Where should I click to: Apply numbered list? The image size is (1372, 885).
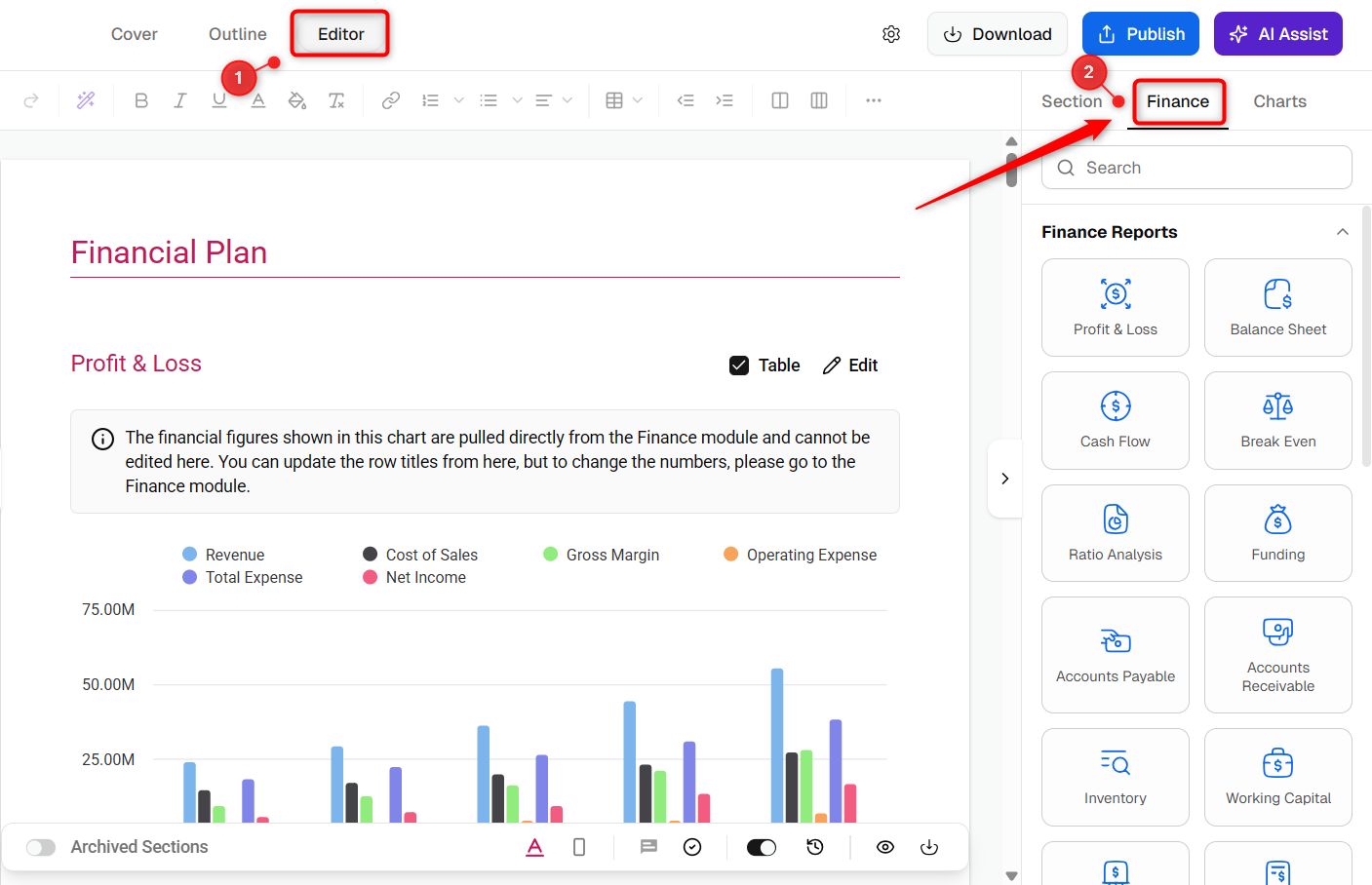(430, 100)
